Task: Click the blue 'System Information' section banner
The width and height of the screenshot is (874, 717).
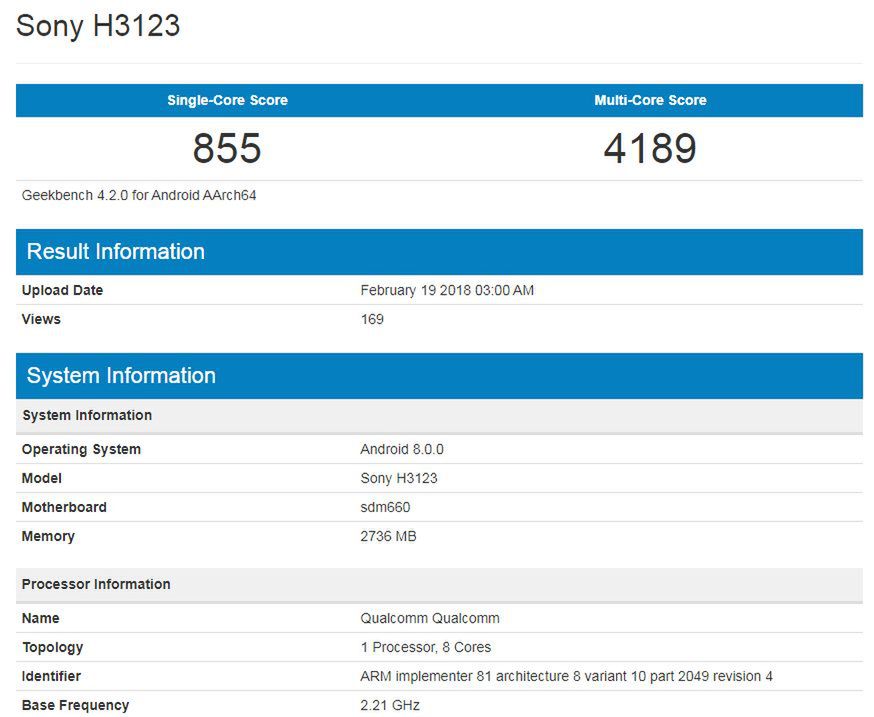Action: (x=439, y=375)
